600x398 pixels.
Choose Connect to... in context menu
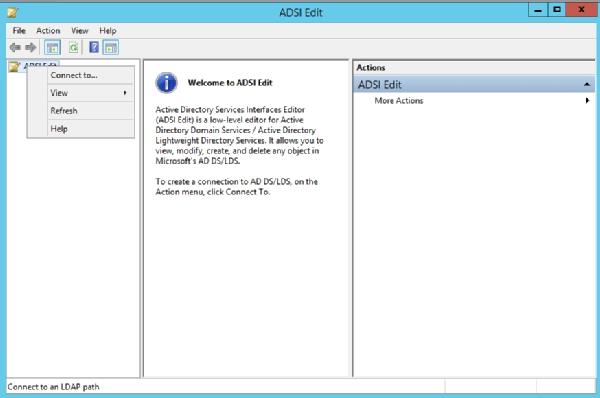pyautogui.click(x=81, y=75)
